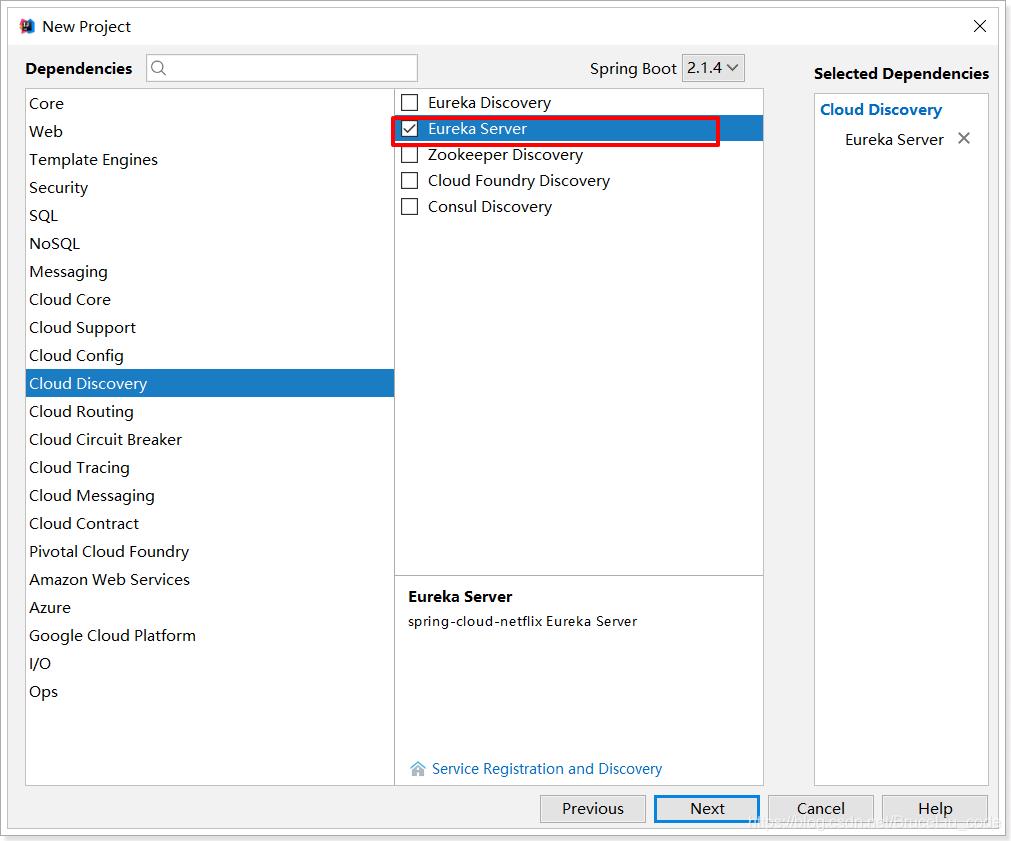The height and width of the screenshot is (841, 1011).
Task: Select the I/O category
Action: click(x=210, y=664)
